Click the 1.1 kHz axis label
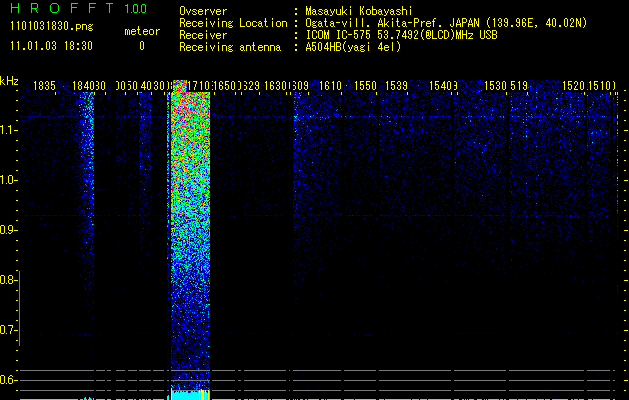The image size is (629, 400). coord(8,130)
